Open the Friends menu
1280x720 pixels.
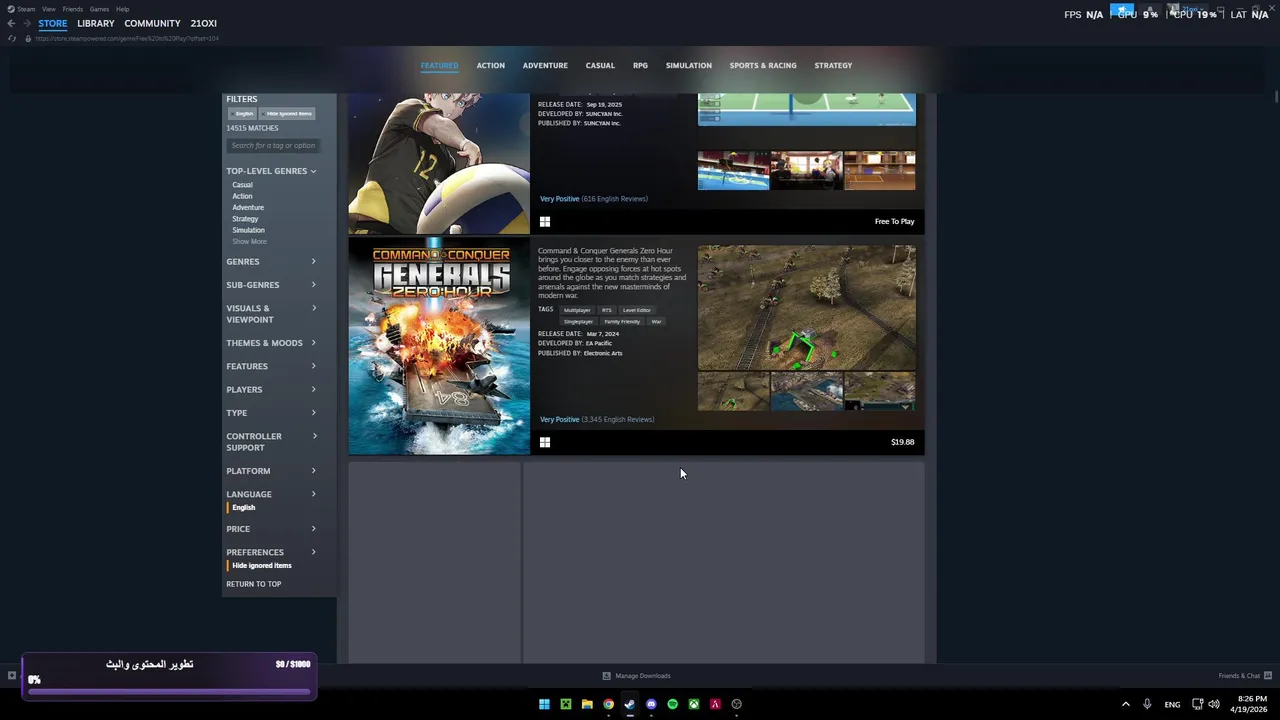73,9
